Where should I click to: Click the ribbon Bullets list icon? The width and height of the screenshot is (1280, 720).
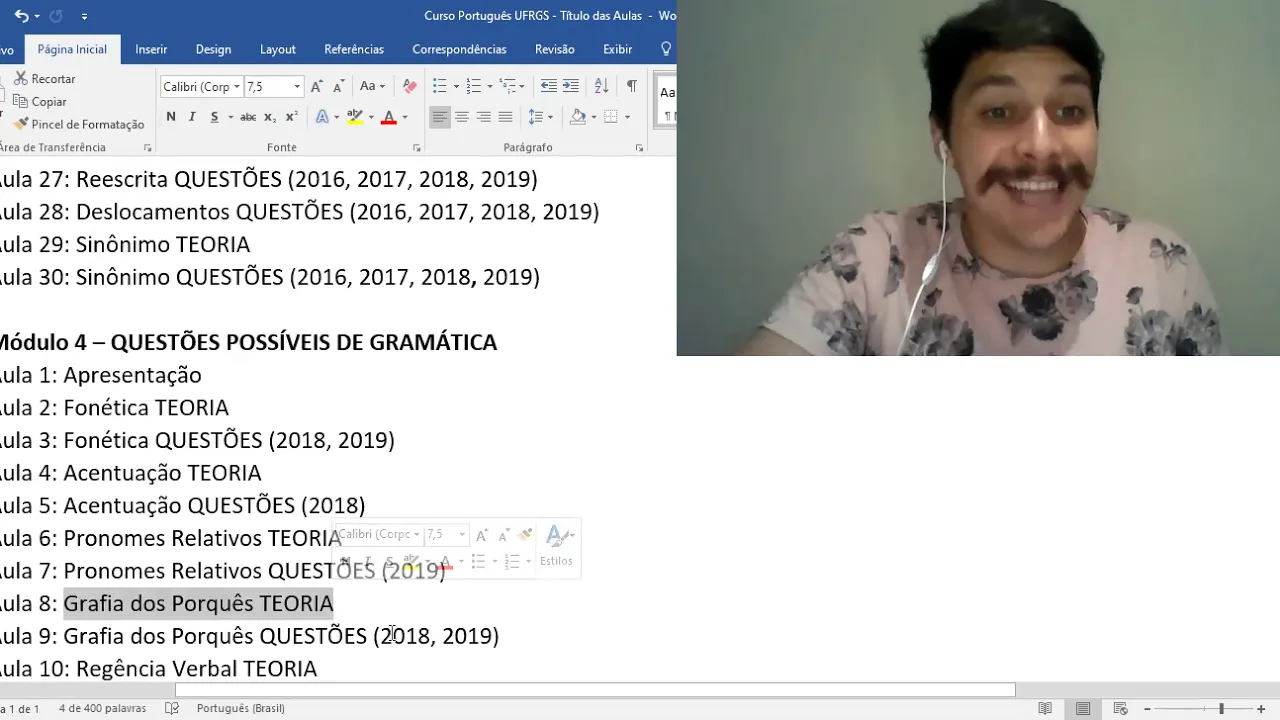[x=439, y=87]
